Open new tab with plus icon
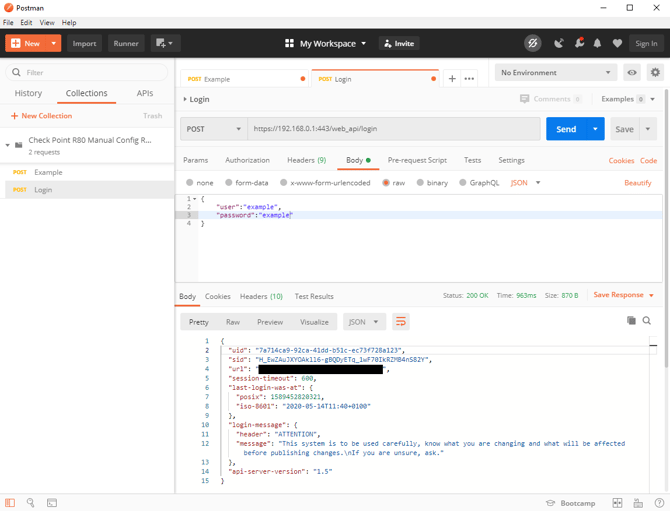 click(452, 78)
